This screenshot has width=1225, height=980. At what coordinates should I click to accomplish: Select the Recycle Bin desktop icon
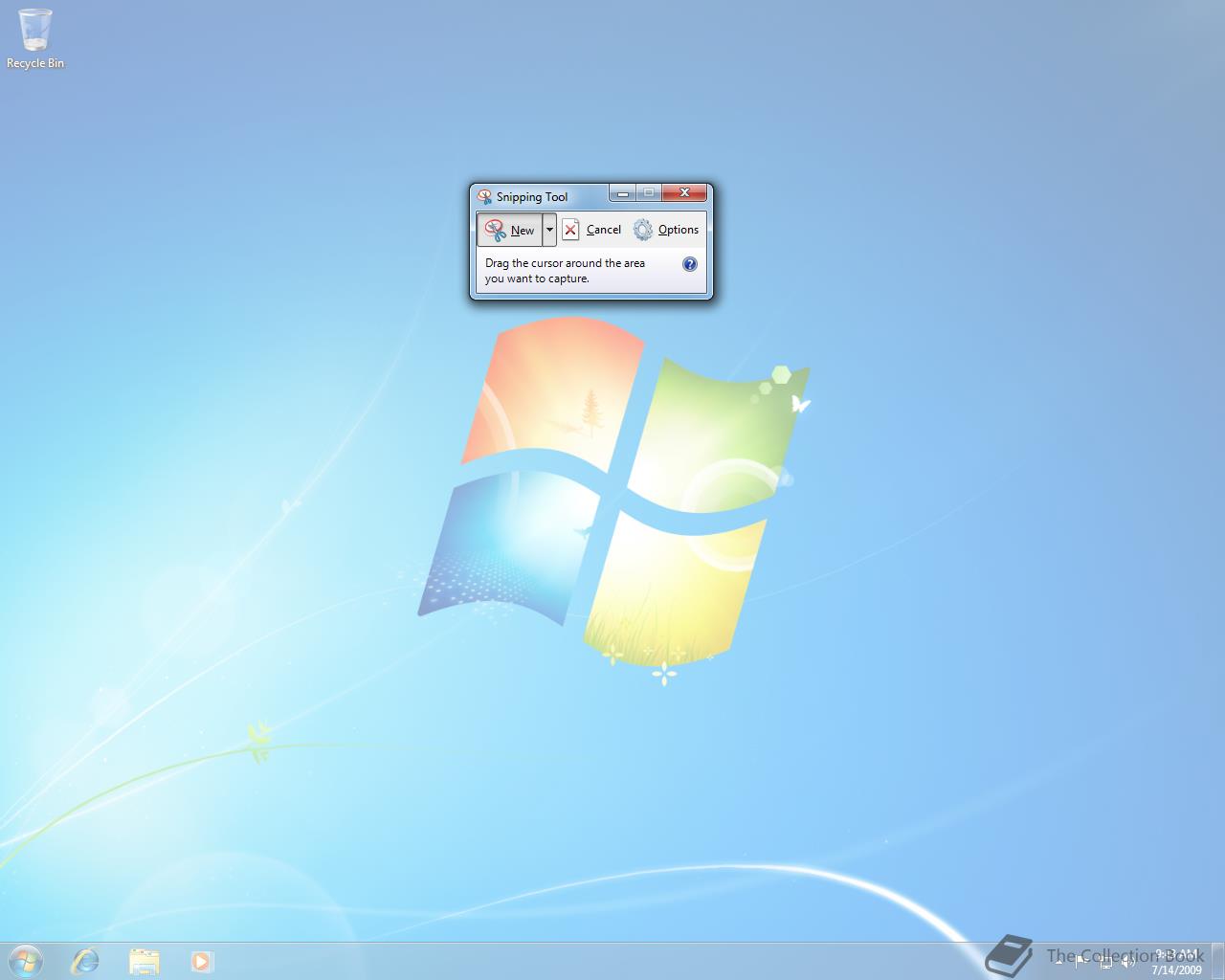click(35, 39)
